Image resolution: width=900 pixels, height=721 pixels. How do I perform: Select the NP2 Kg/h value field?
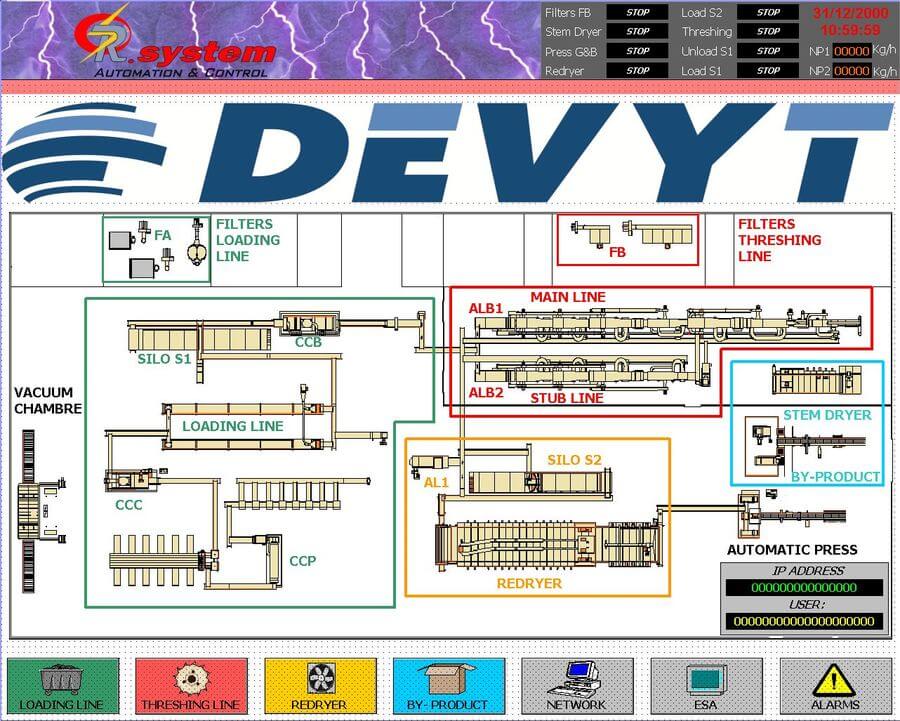click(851, 71)
